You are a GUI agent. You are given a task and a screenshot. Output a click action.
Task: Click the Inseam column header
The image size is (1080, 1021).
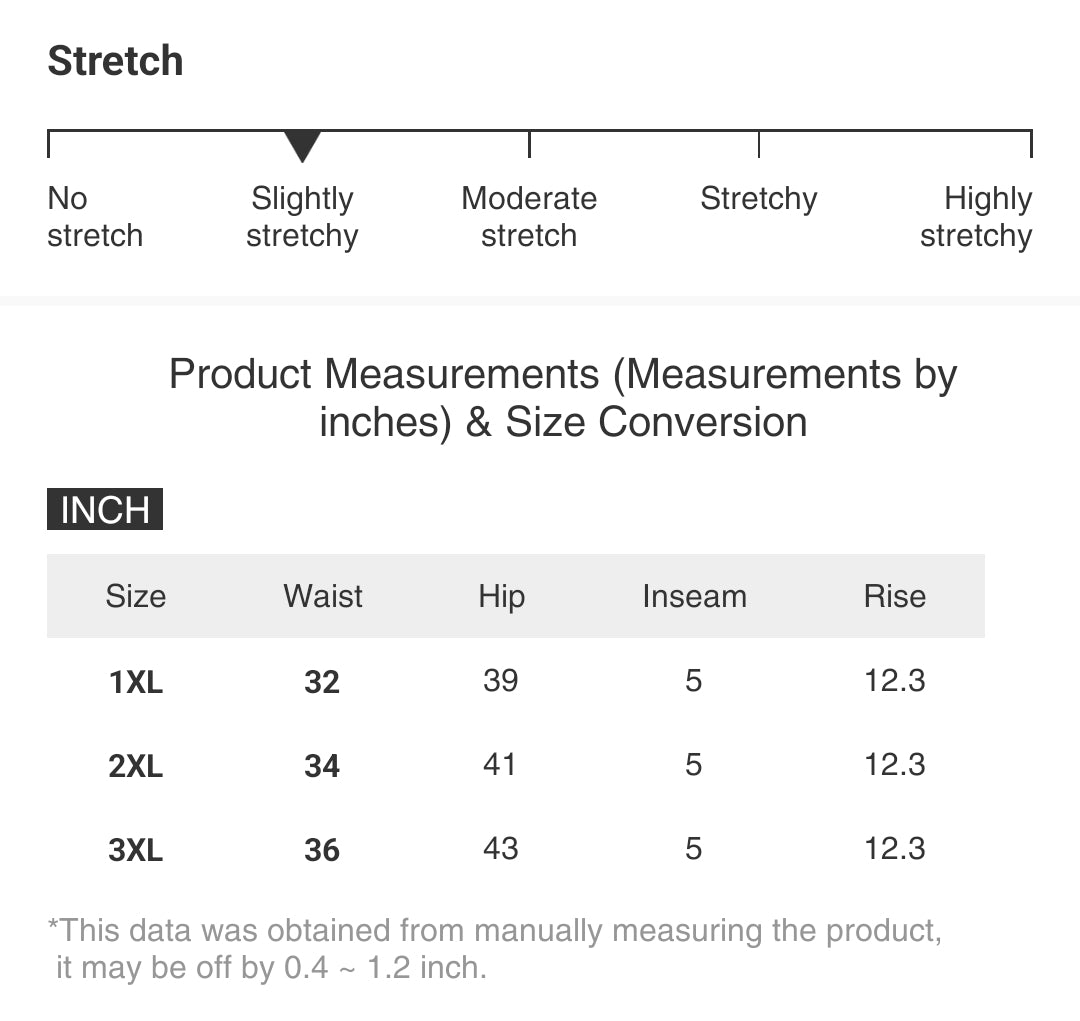click(x=694, y=596)
